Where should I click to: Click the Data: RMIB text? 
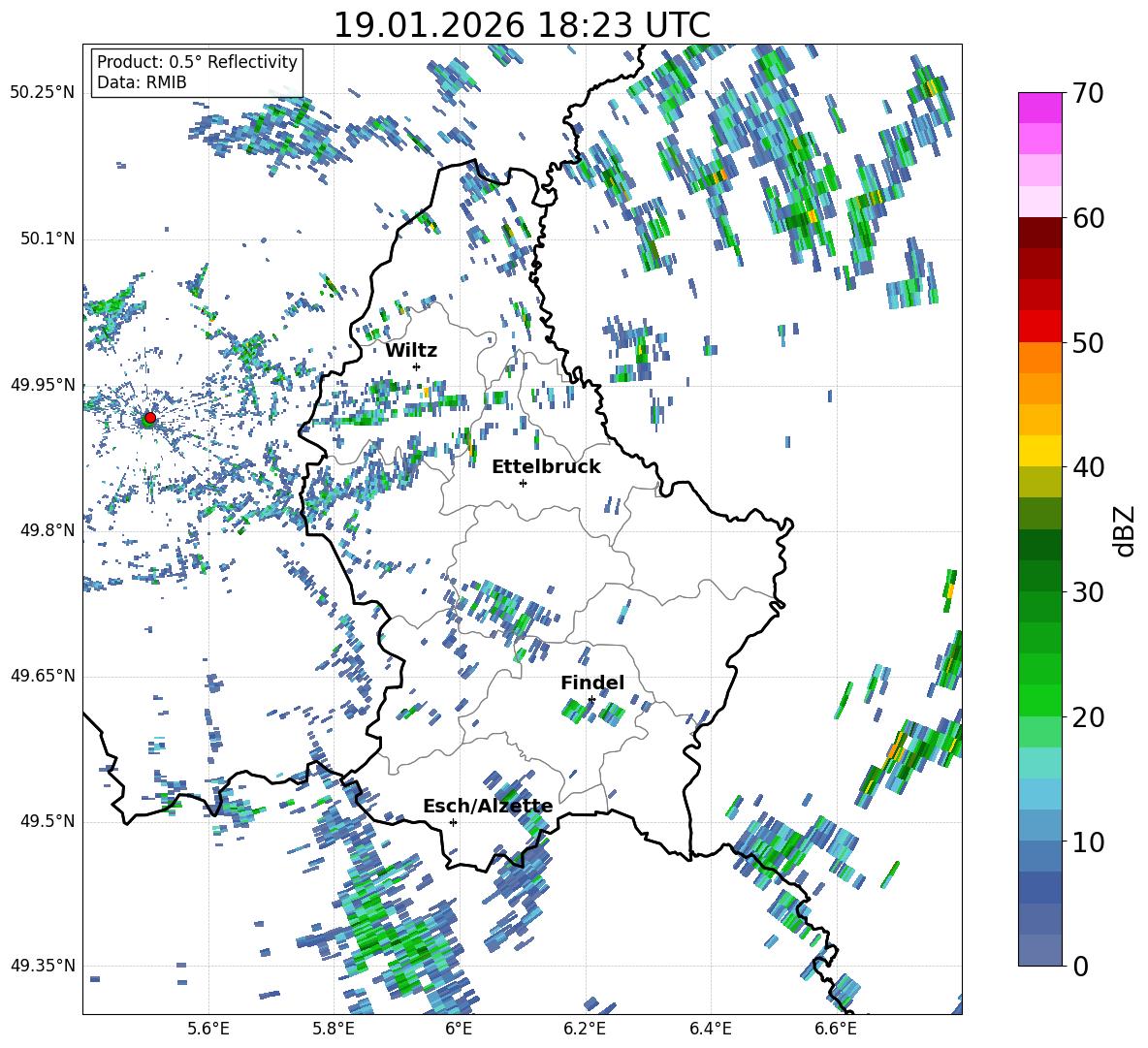(x=142, y=82)
